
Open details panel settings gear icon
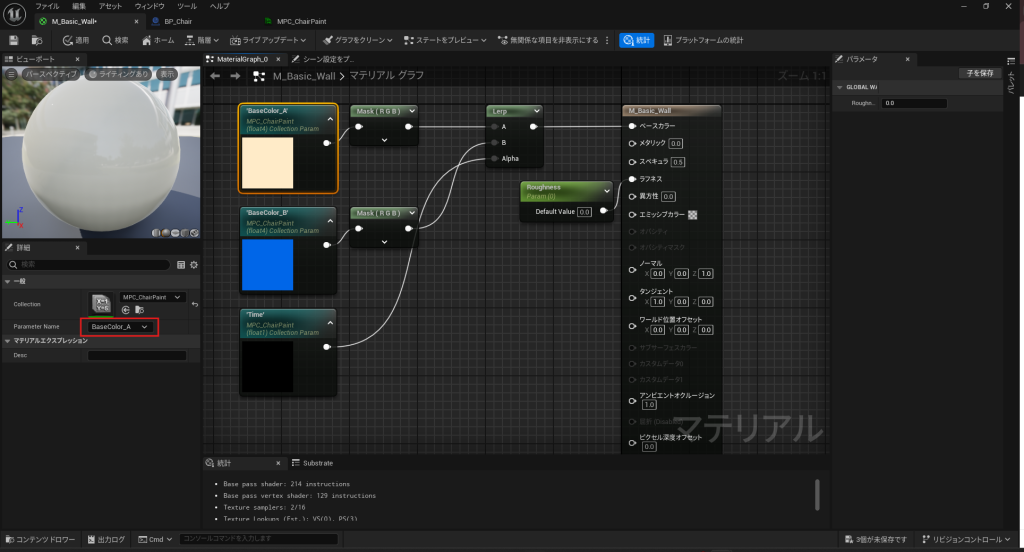(x=194, y=264)
